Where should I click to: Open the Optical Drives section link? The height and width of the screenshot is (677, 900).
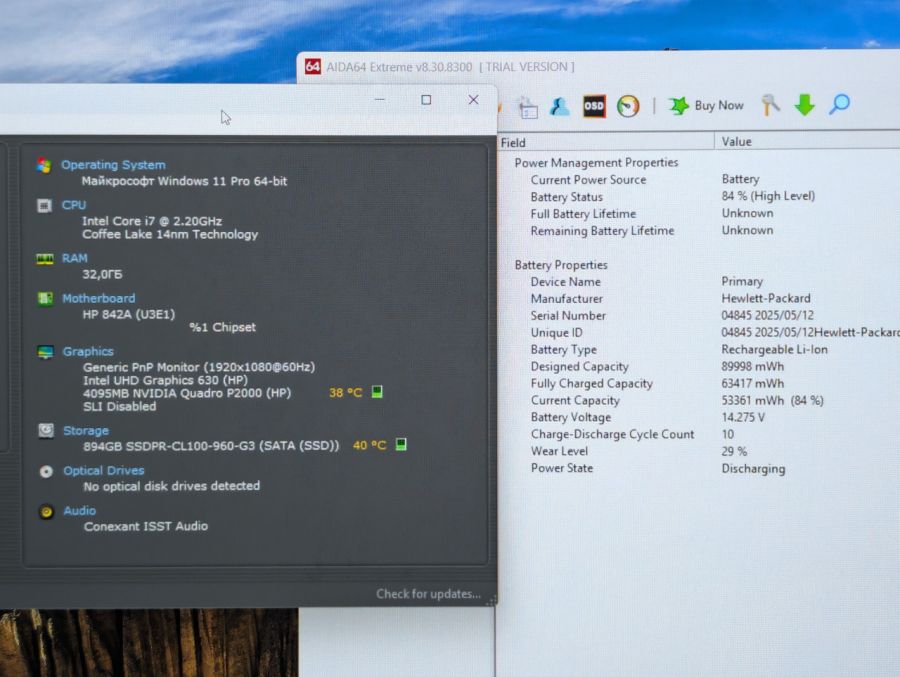[x=103, y=471]
